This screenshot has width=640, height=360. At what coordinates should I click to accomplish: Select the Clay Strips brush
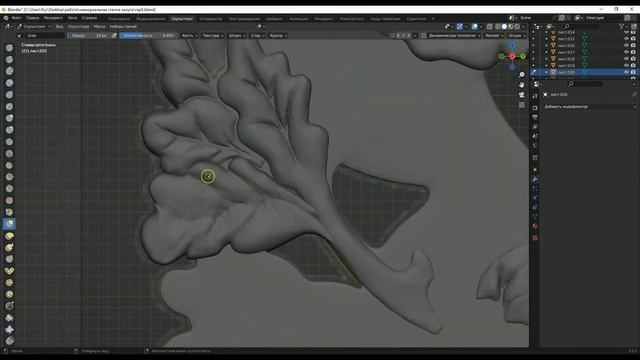9,83
